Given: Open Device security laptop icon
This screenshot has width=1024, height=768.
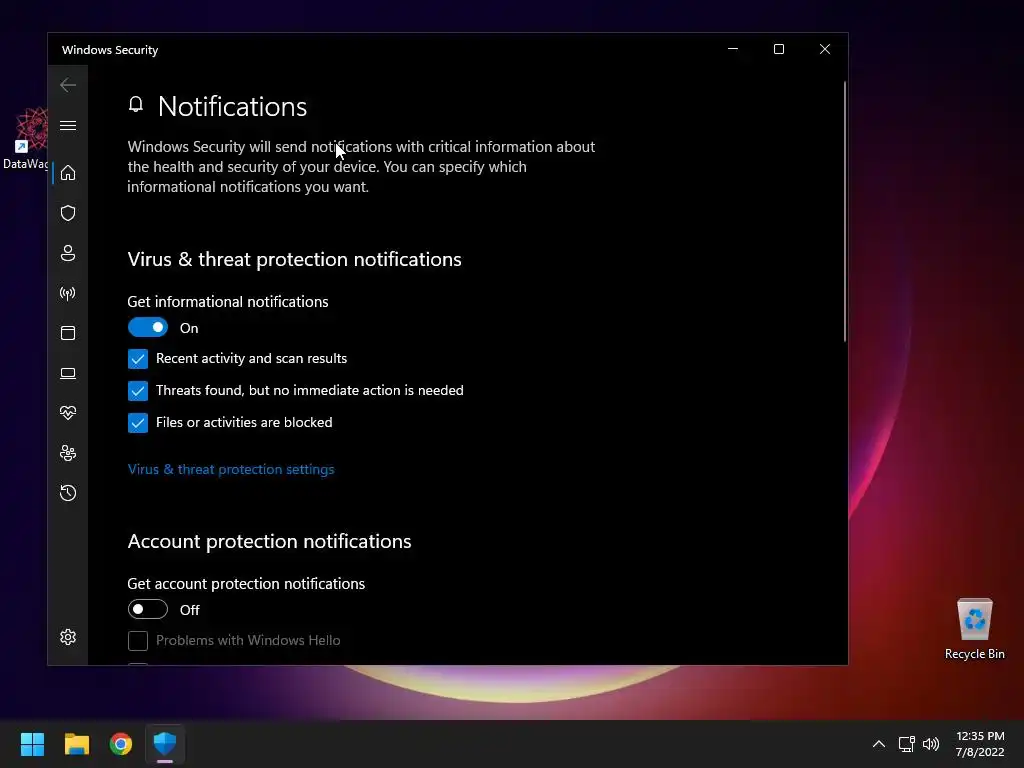Looking at the screenshot, I should [x=68, y=373].
